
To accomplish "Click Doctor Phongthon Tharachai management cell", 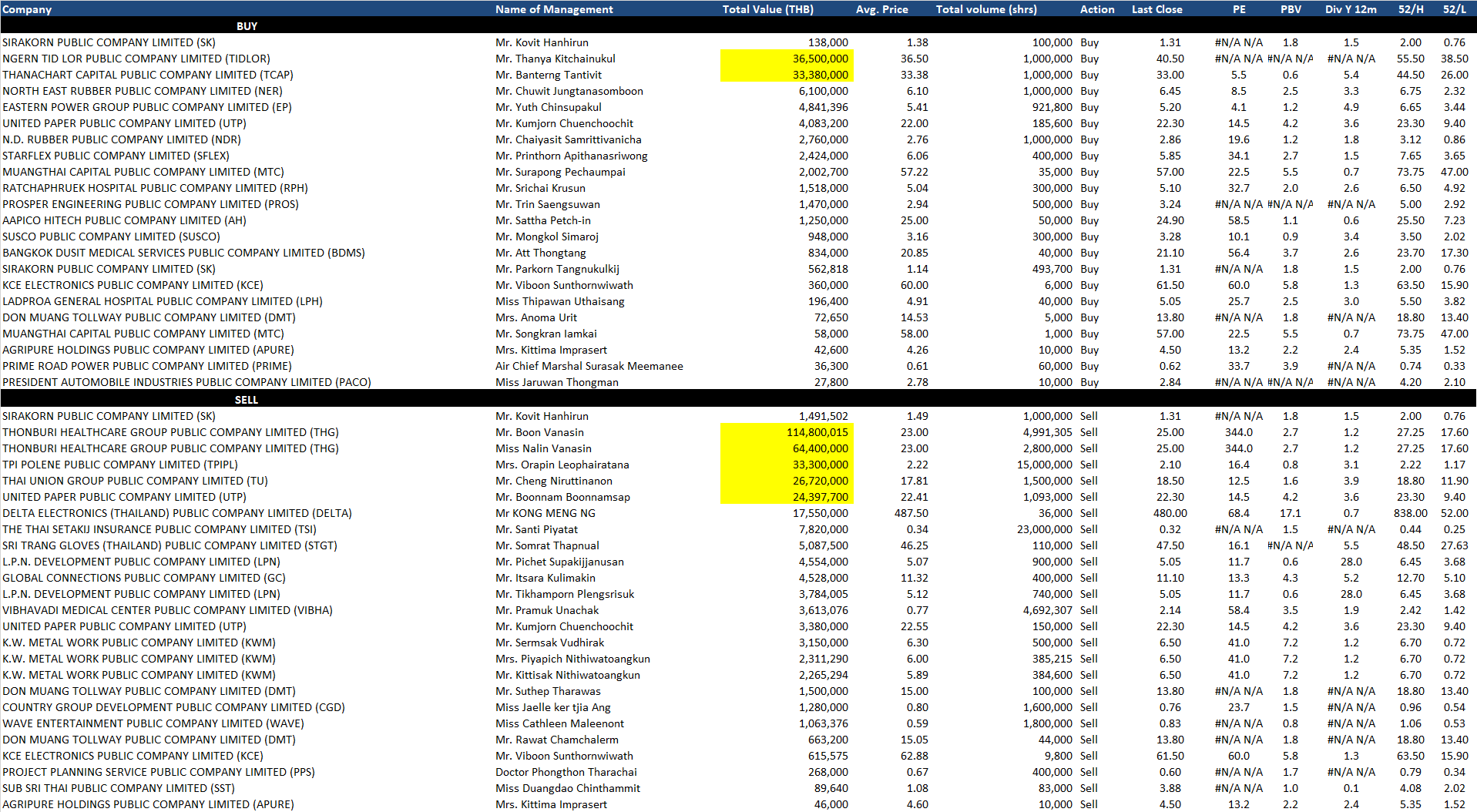I will tap(566, 772).
